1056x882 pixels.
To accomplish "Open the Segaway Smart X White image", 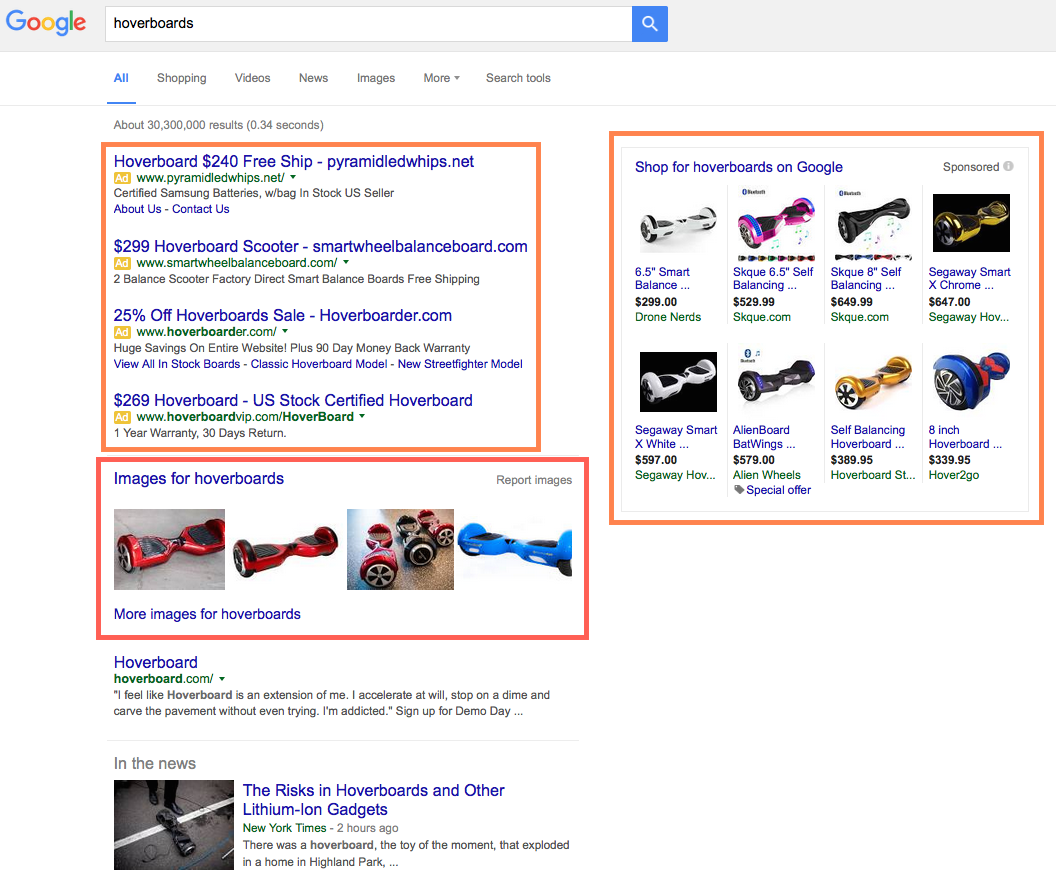I will 678,382.
